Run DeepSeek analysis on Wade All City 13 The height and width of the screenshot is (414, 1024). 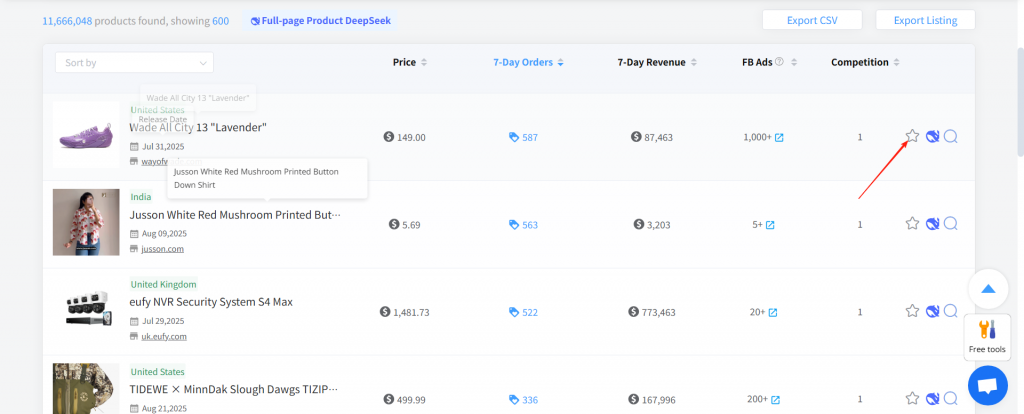click(x=932, y=137)
